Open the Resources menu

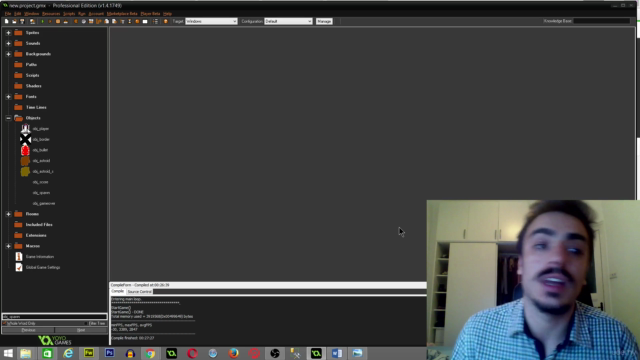click(51, 13)
